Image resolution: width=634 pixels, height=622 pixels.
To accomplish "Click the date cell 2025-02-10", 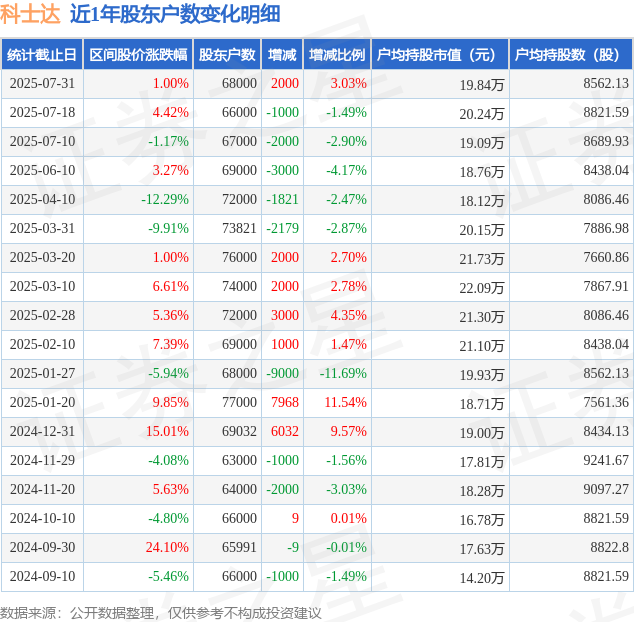I will (x=42, y=344).
